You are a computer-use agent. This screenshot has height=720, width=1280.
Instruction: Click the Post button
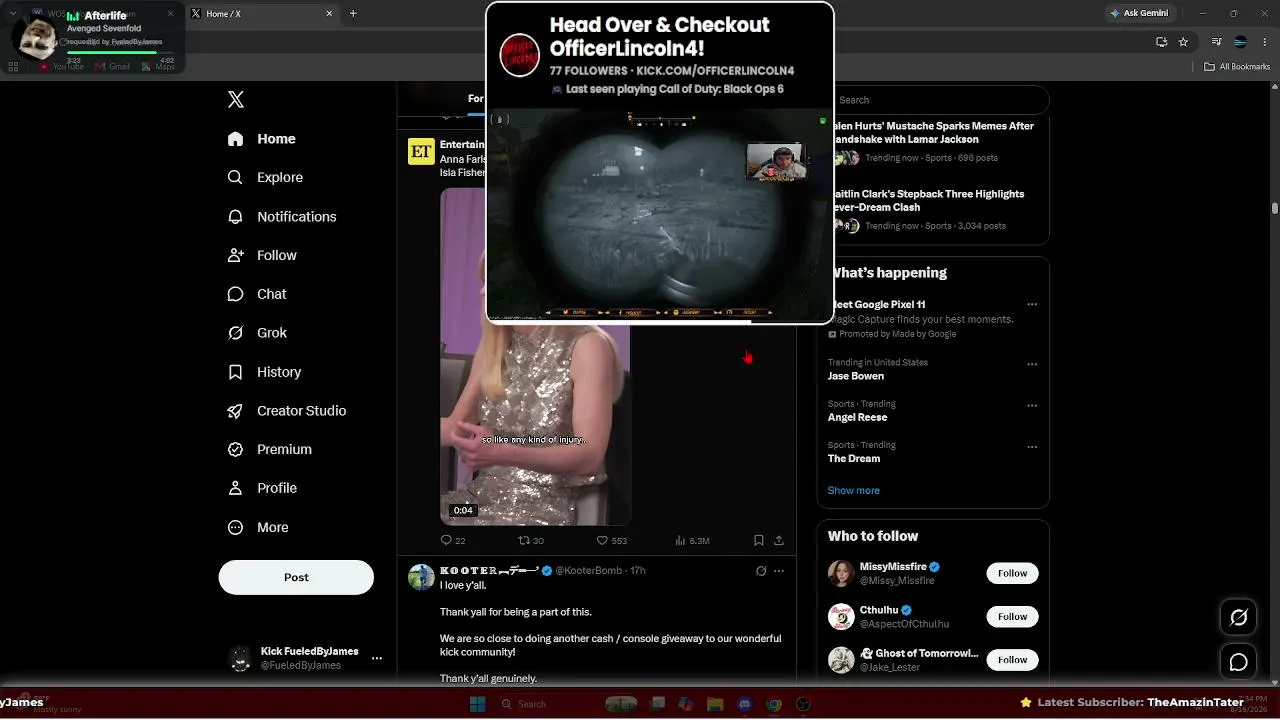(x=296, y=577)
